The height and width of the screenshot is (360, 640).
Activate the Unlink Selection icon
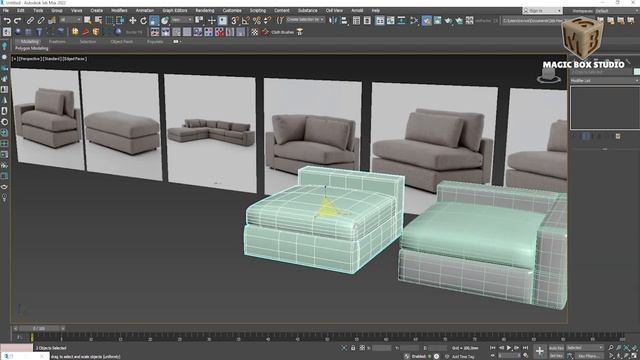(41, 20)
